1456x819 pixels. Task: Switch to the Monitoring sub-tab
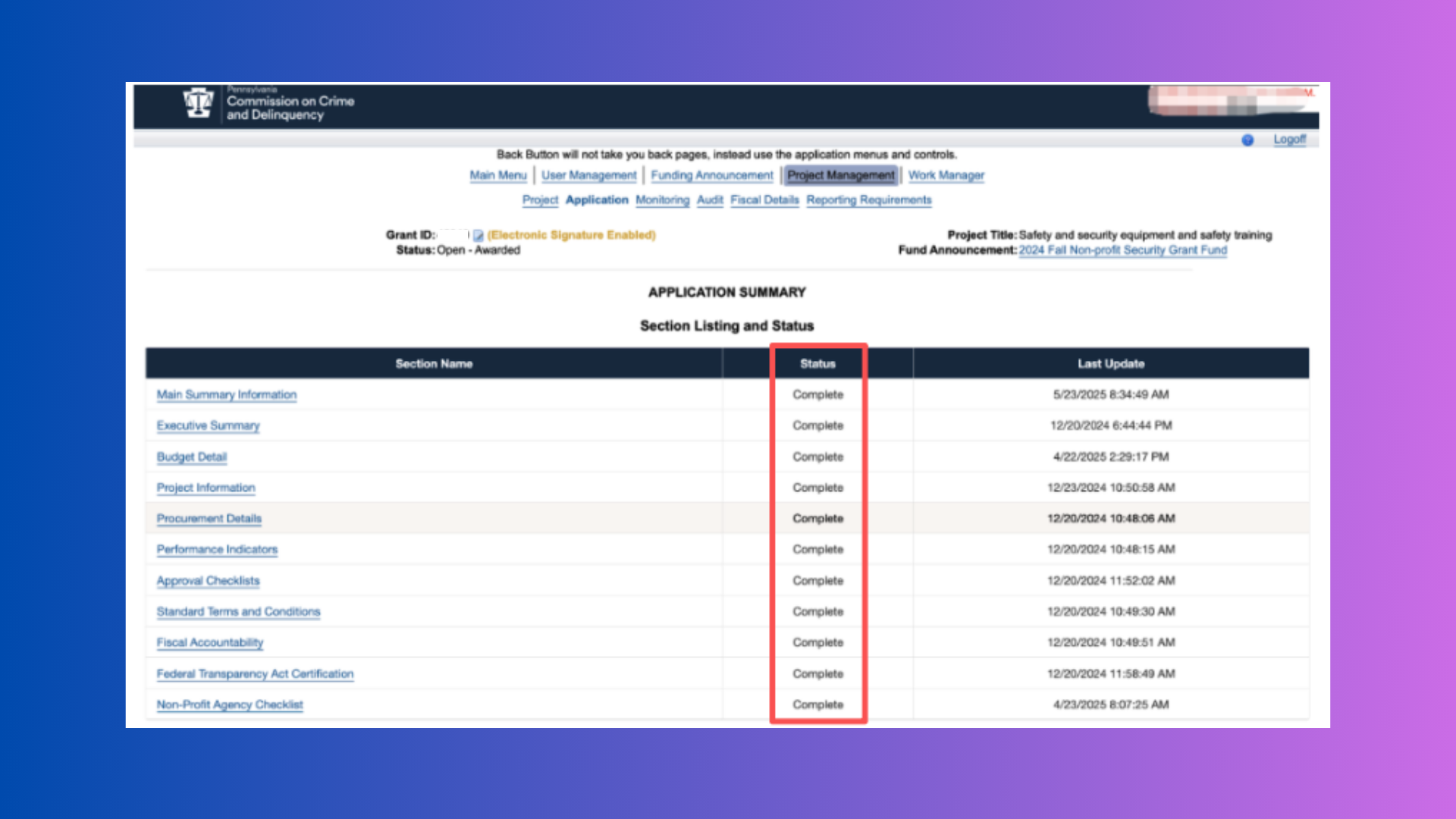662,200
